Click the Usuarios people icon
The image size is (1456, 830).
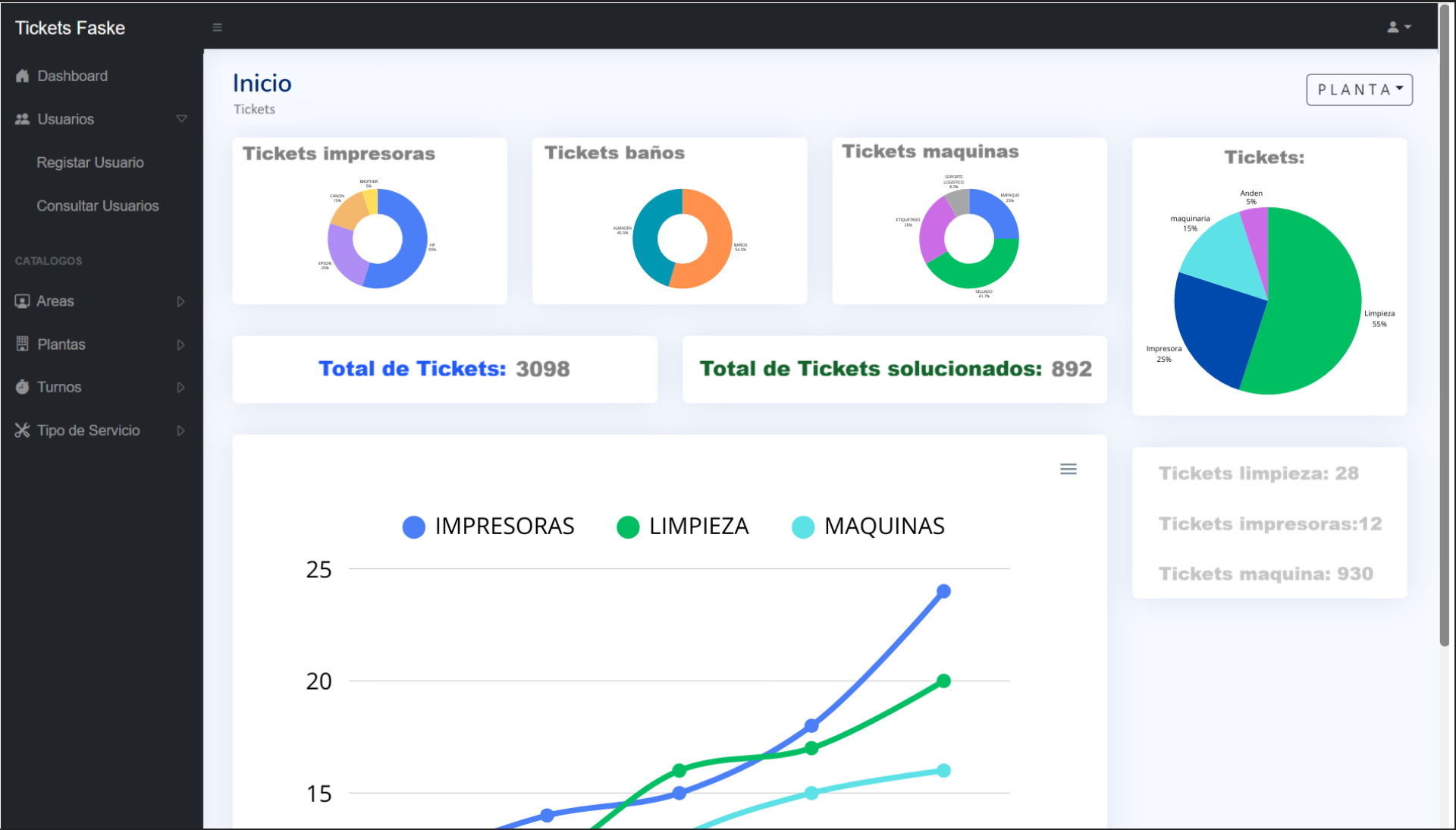click(22, 119)
